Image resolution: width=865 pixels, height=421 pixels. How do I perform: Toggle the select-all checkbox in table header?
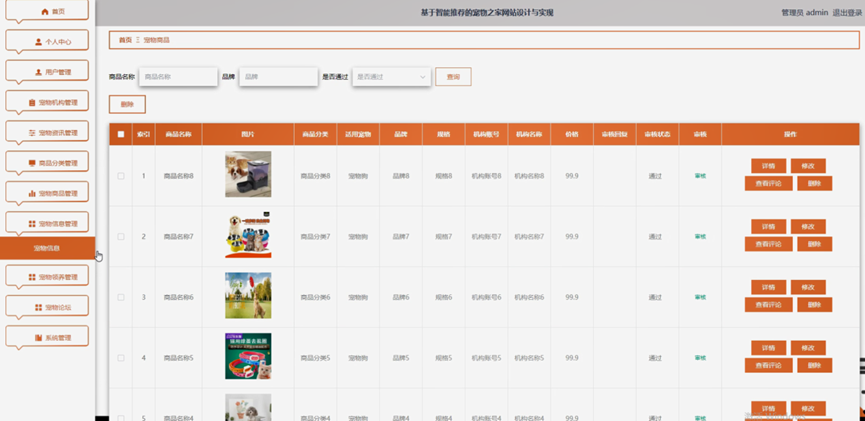121,134
